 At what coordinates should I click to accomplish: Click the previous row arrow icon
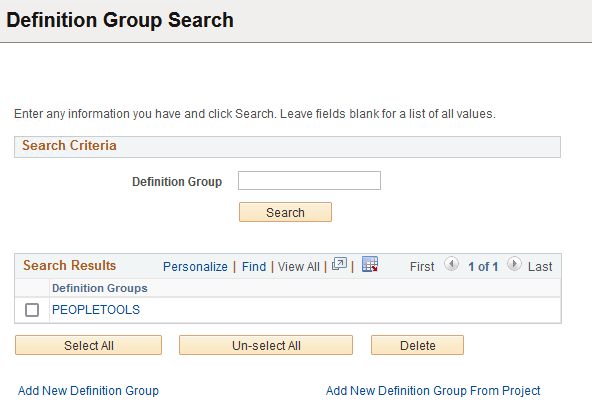[x=451, y=264]
